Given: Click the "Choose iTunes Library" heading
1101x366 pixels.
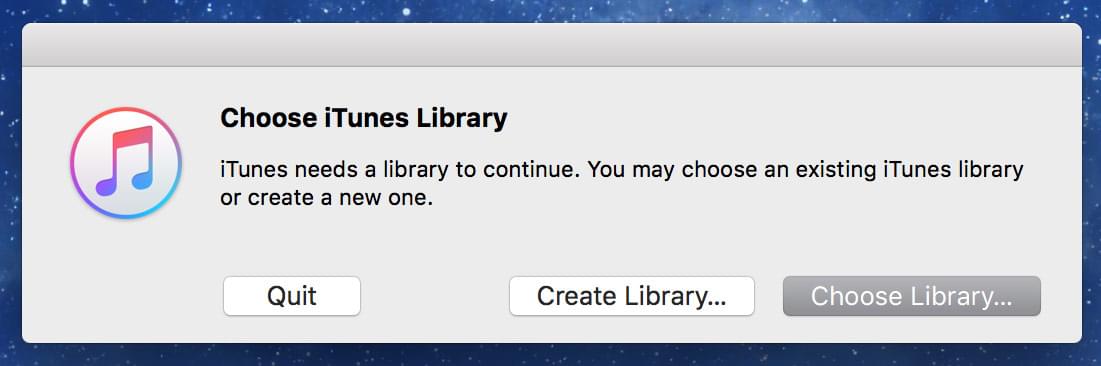Looking at the screenshot, I should [364, 118].
